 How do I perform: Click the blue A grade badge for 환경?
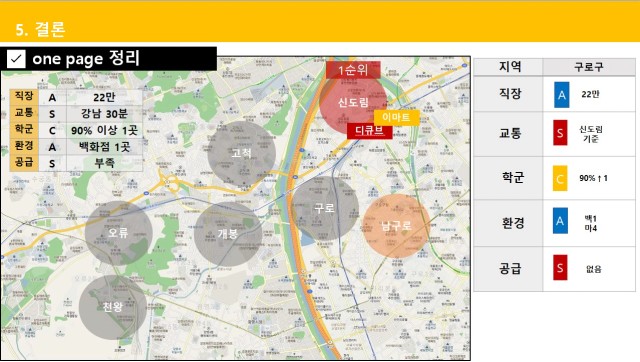click(x=560, y=221)
